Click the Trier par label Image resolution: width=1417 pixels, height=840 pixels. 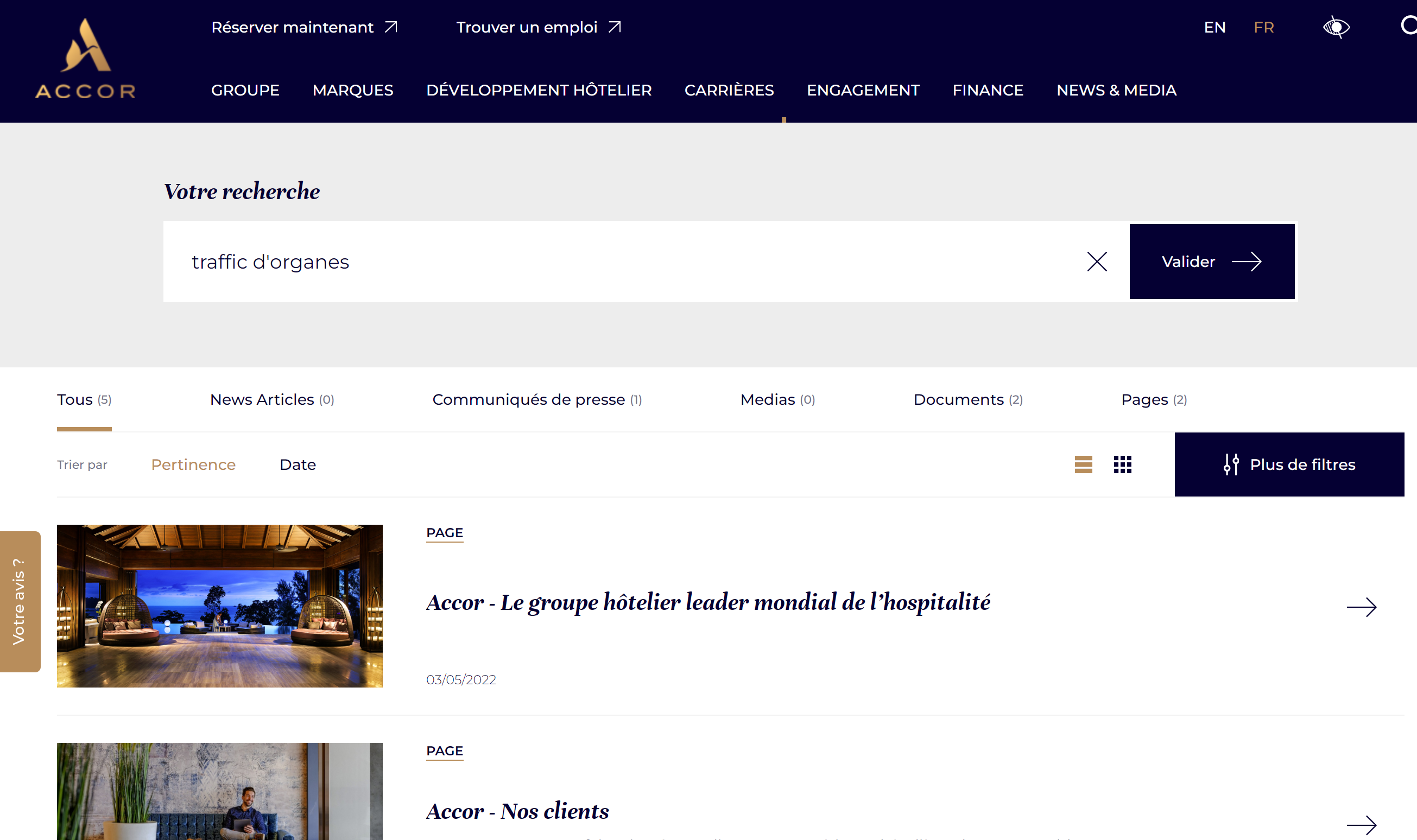[x=82, y=464]
